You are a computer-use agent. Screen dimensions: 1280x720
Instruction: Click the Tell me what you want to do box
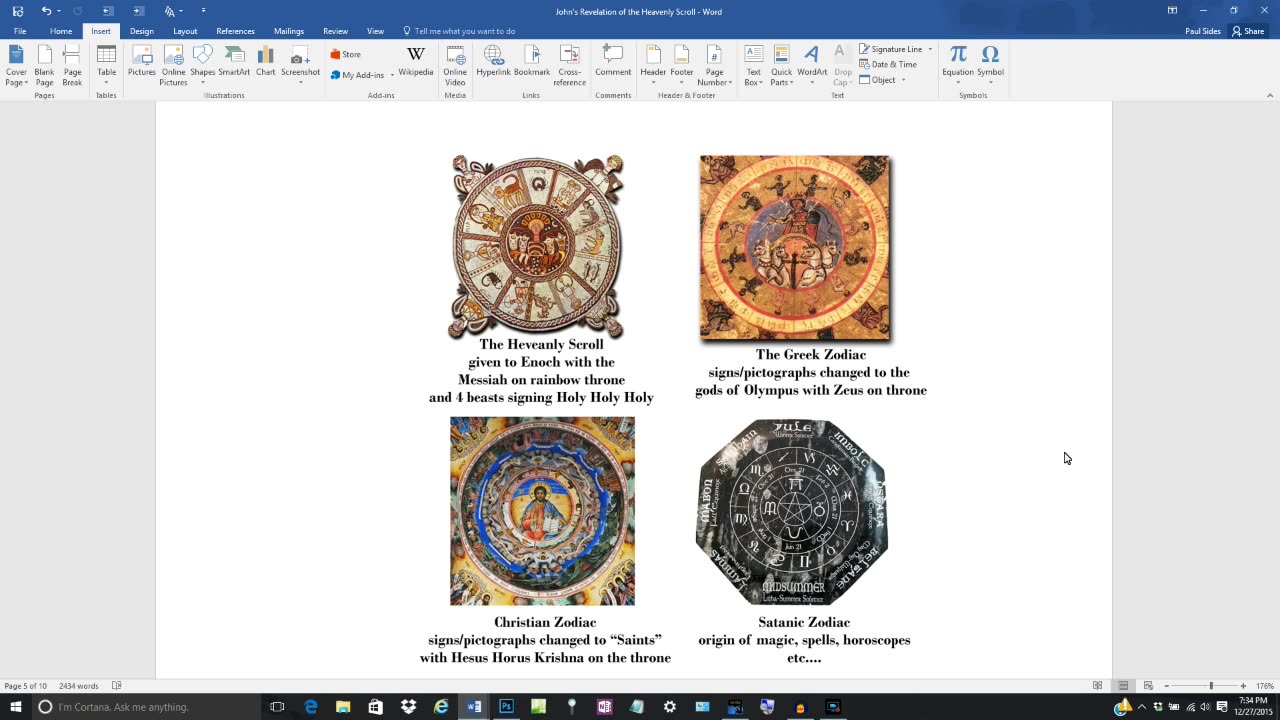pyautogui.click(x=459, y=31)
